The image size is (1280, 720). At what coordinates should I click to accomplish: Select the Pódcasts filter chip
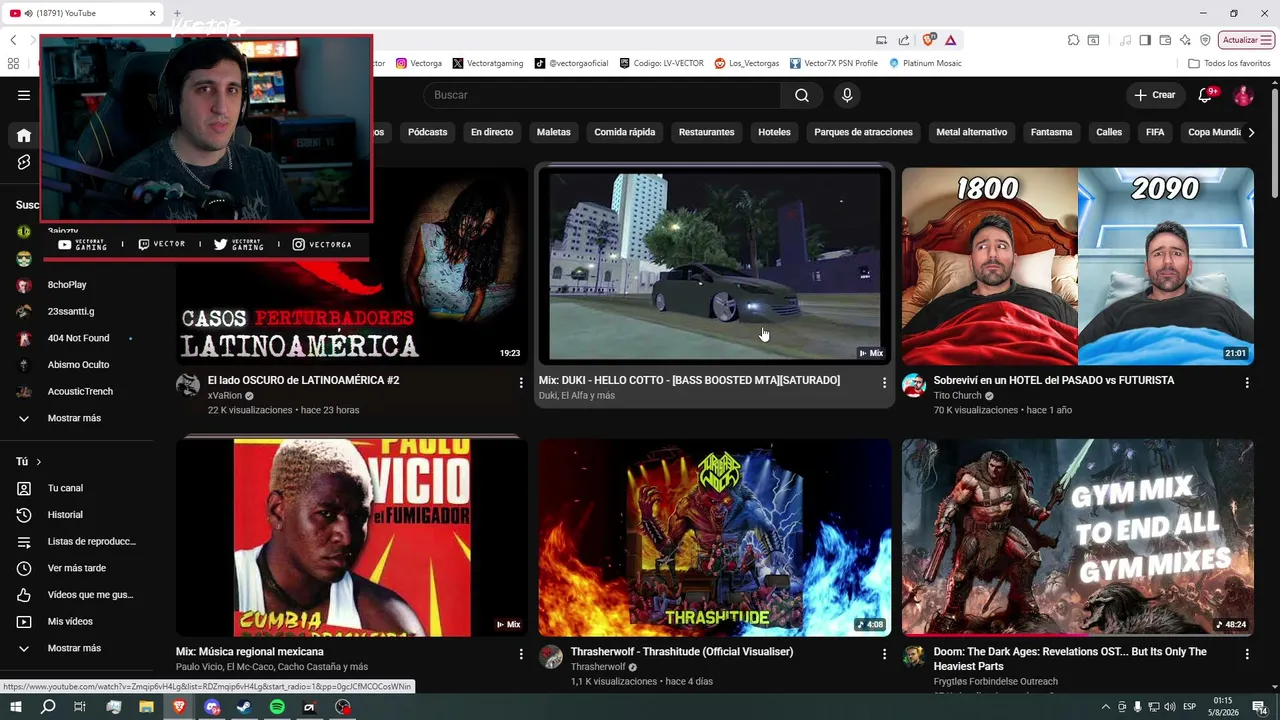tap(427, 132)
